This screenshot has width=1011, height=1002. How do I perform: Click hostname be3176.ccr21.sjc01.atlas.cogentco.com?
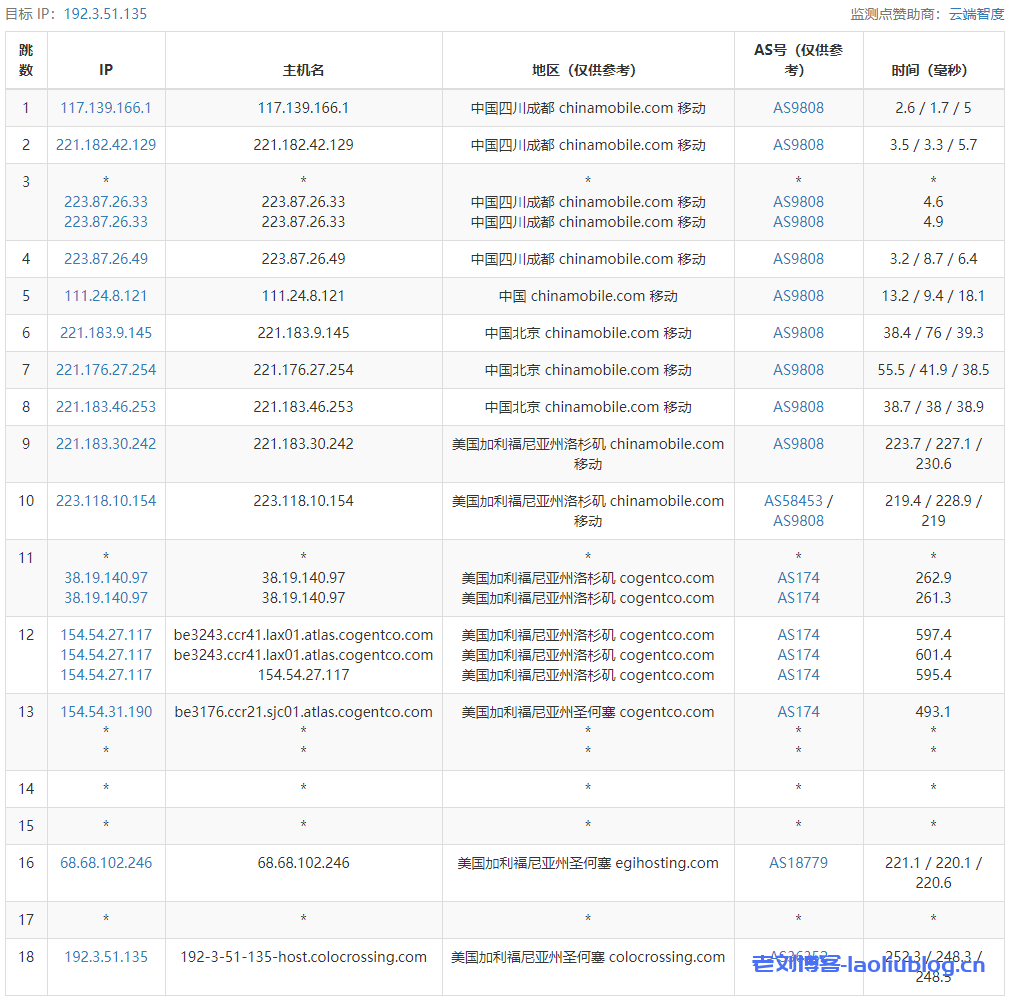tap(303, 712)
